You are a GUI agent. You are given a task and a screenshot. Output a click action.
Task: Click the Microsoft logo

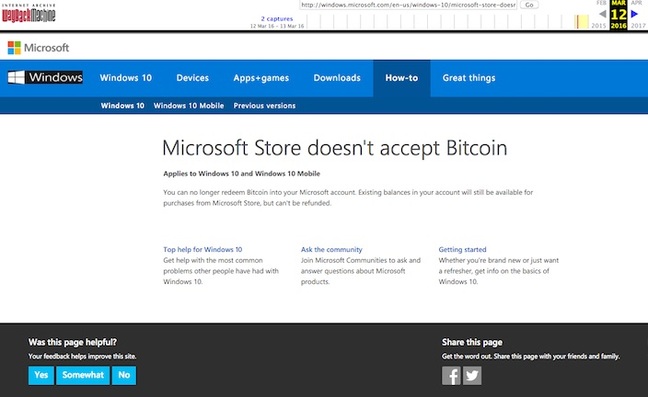coord(38,48)
